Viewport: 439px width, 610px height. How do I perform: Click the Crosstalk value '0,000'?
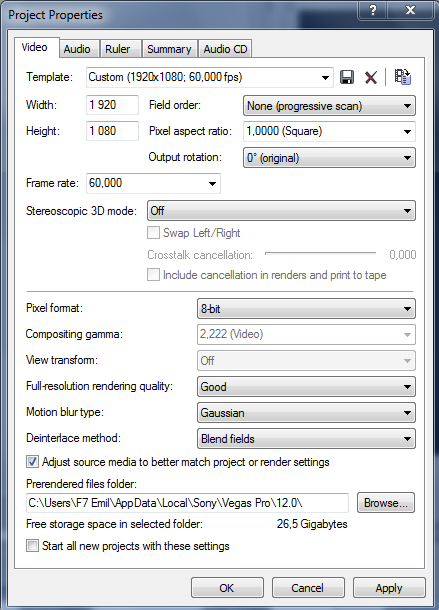pyautogui.click(x=403, y=254)
